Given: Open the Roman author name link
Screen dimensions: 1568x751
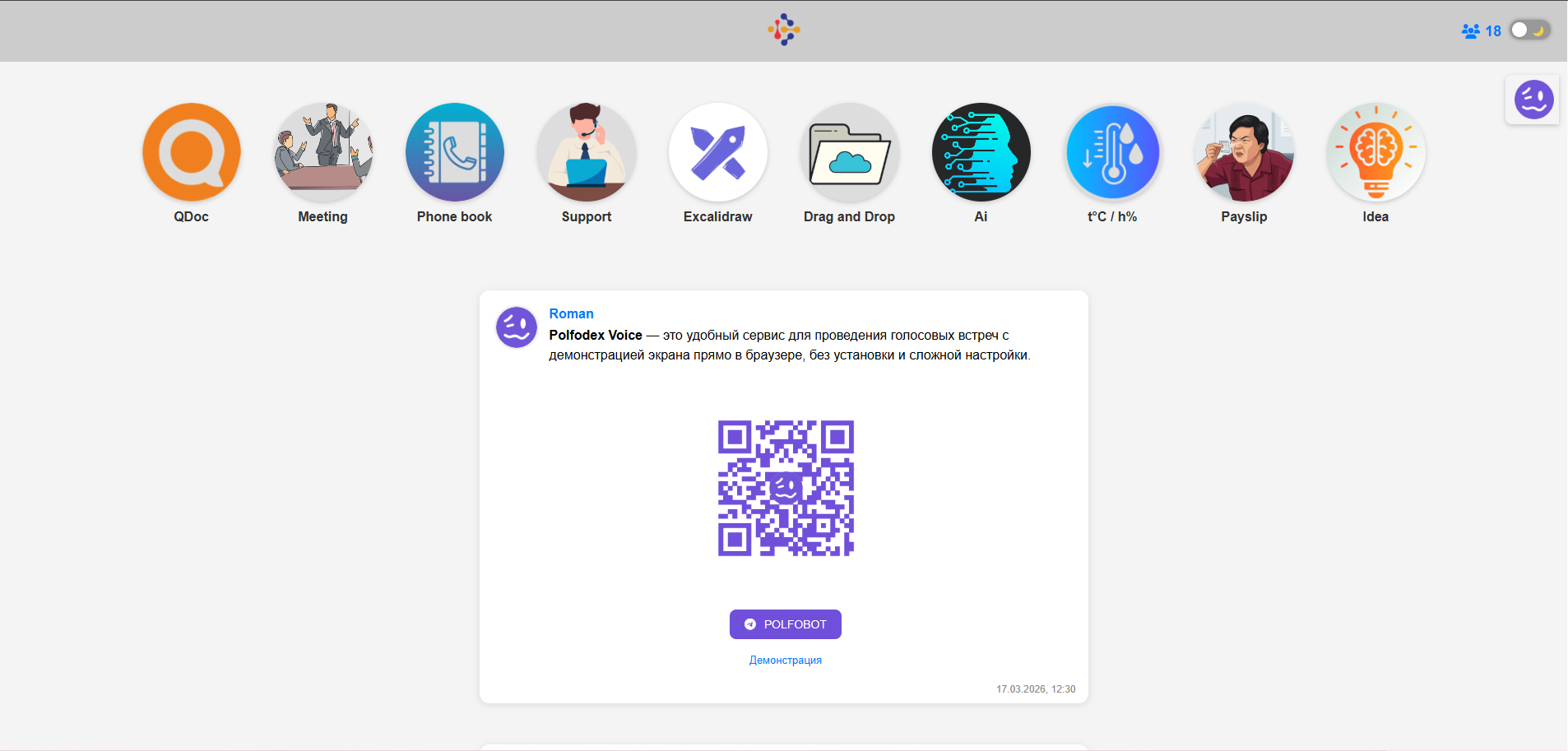Looking at the screenshot, I should pyautogui.click(x=571, y=313).
